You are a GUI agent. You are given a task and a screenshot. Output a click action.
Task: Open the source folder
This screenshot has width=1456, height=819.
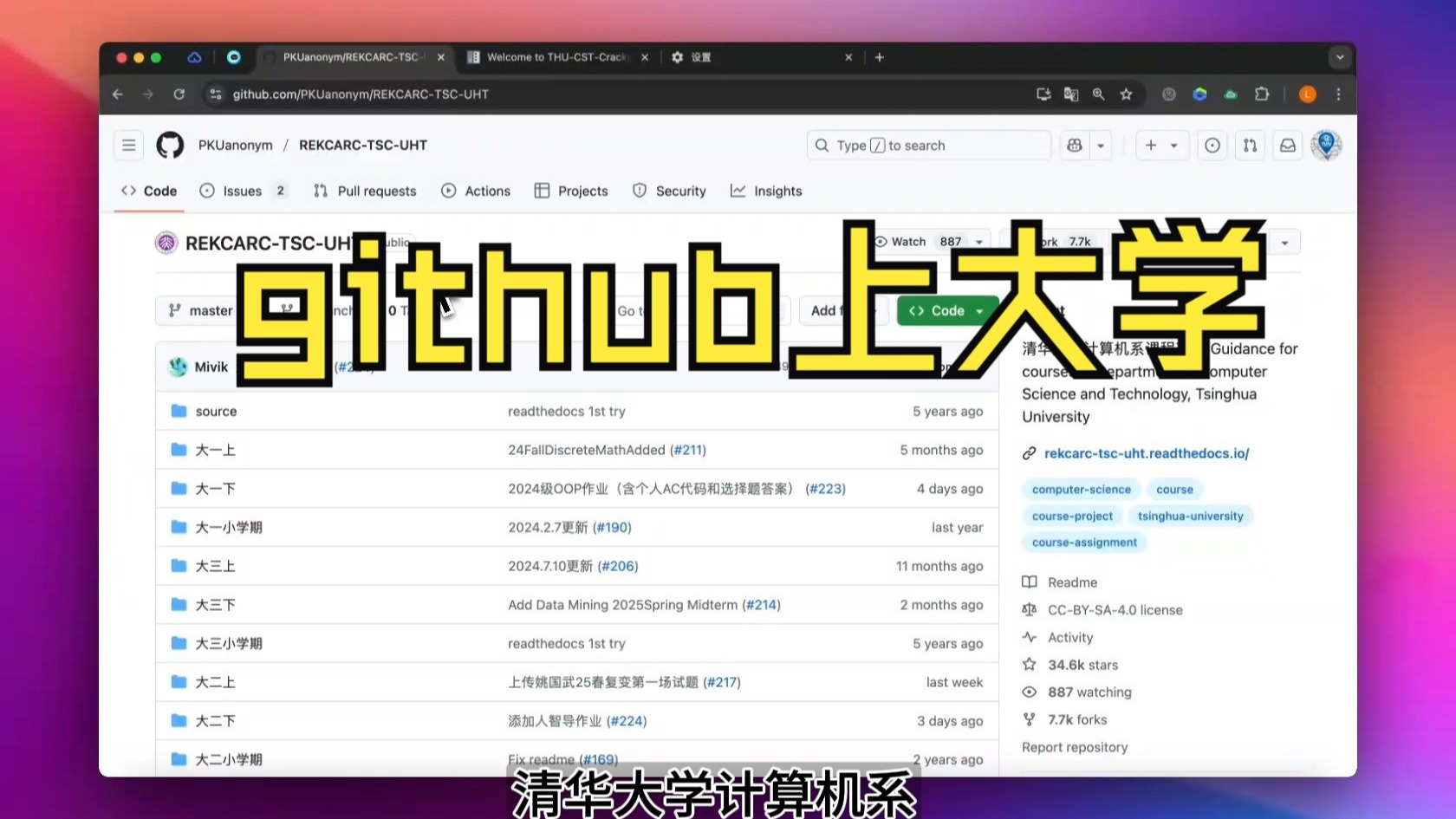pos(216,411)
